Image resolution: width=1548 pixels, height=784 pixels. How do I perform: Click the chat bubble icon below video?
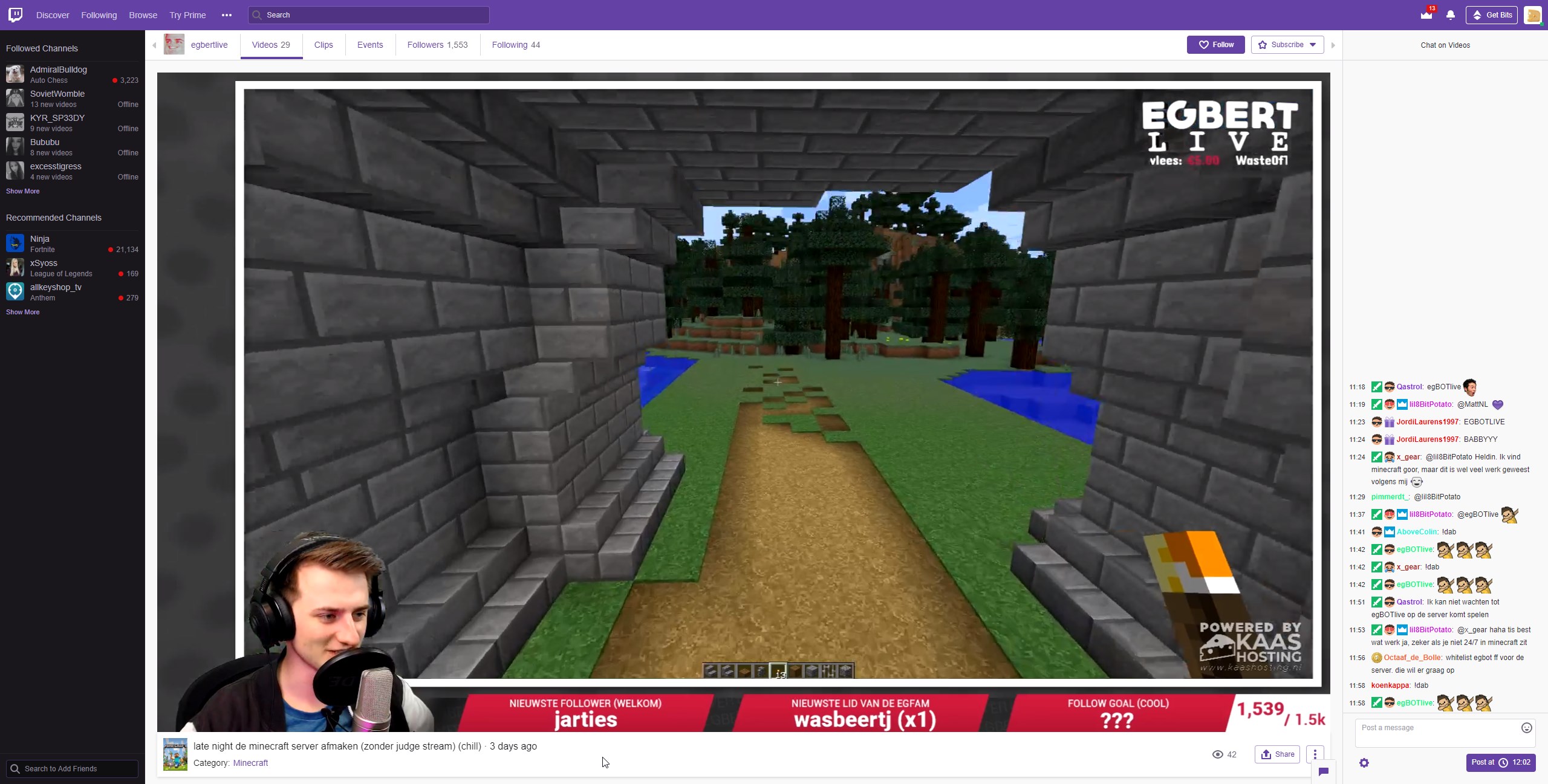pyautogui.click(x=1324, y=772)
